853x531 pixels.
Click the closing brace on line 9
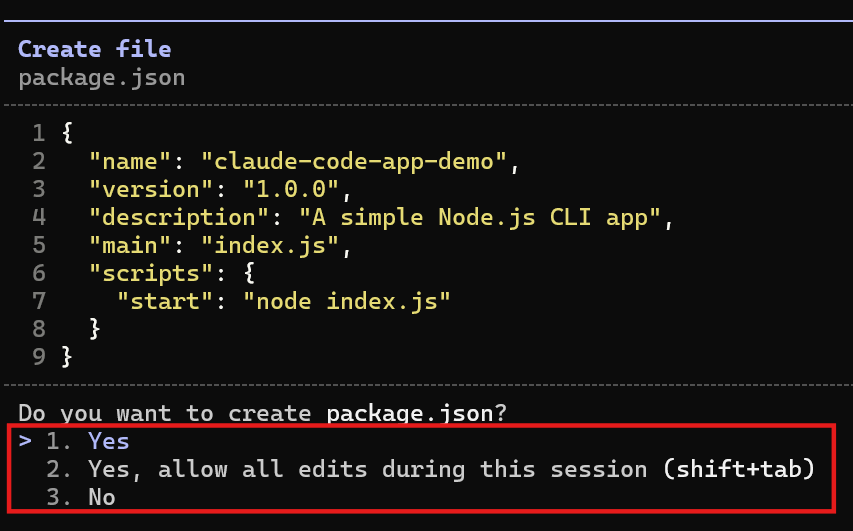tap(67, 357)
